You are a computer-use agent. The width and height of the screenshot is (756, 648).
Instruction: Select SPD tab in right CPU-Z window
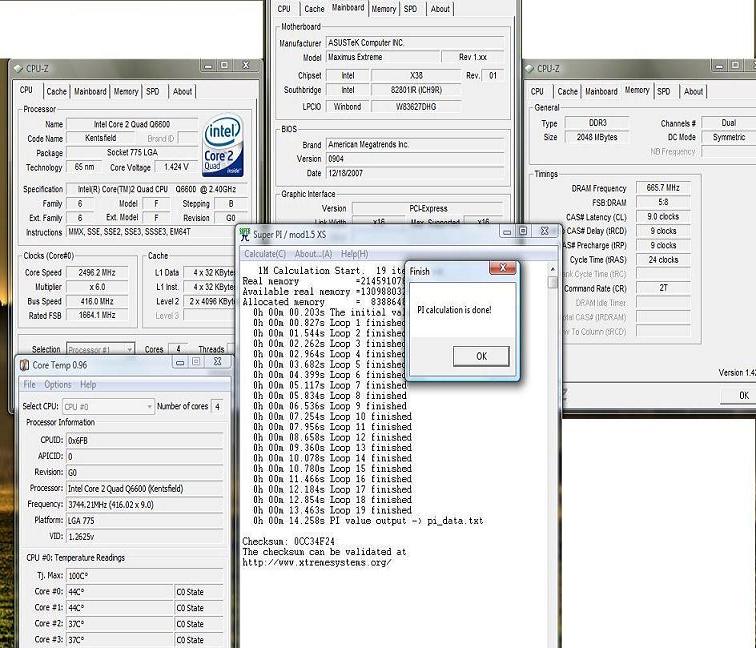(663, 91)
